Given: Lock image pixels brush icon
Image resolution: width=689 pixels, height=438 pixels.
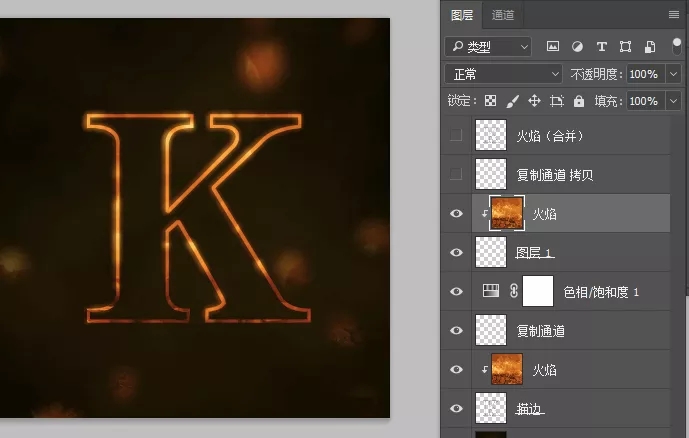Looking at the screenshot, I should coord(512,101).
